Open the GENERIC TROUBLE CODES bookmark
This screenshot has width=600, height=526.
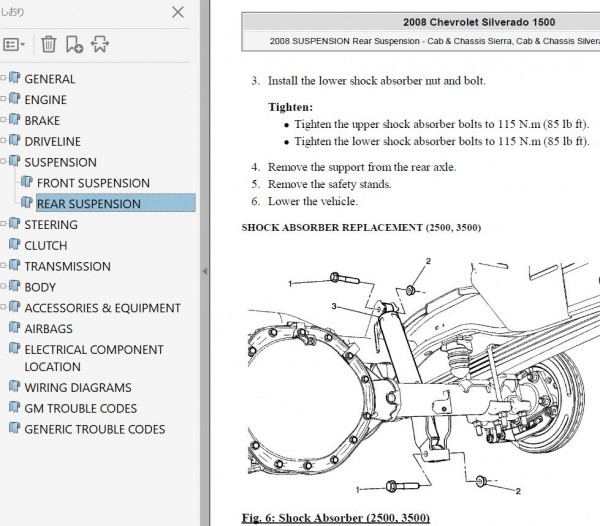[95, 430]
